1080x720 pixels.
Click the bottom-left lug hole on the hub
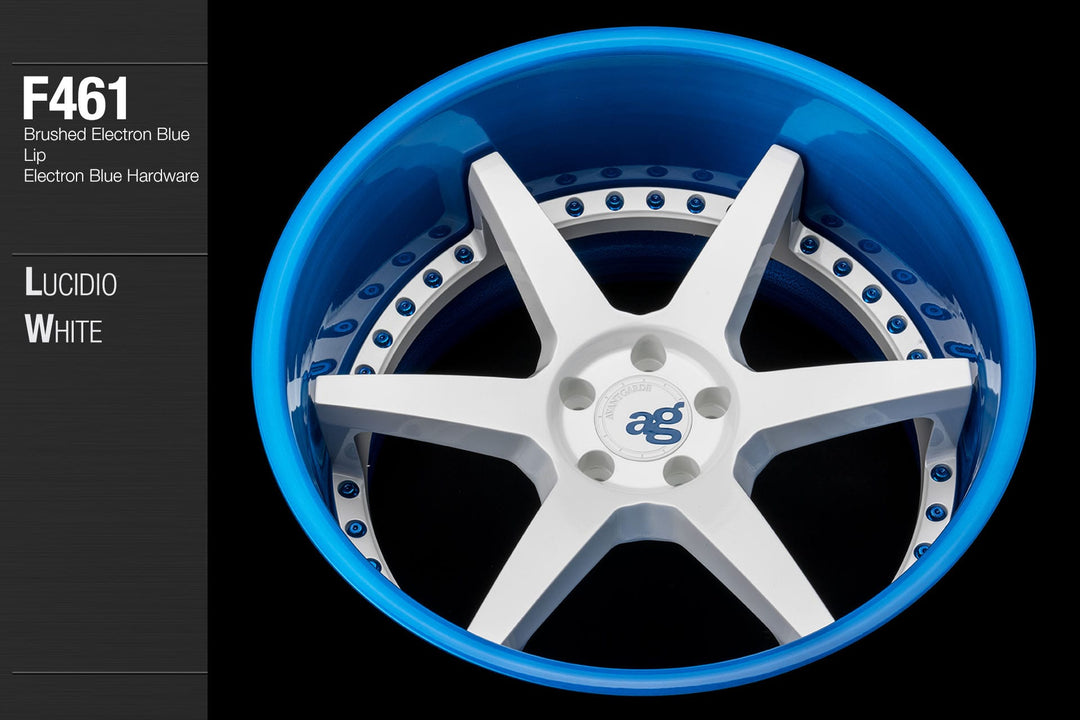pos(597,463)
